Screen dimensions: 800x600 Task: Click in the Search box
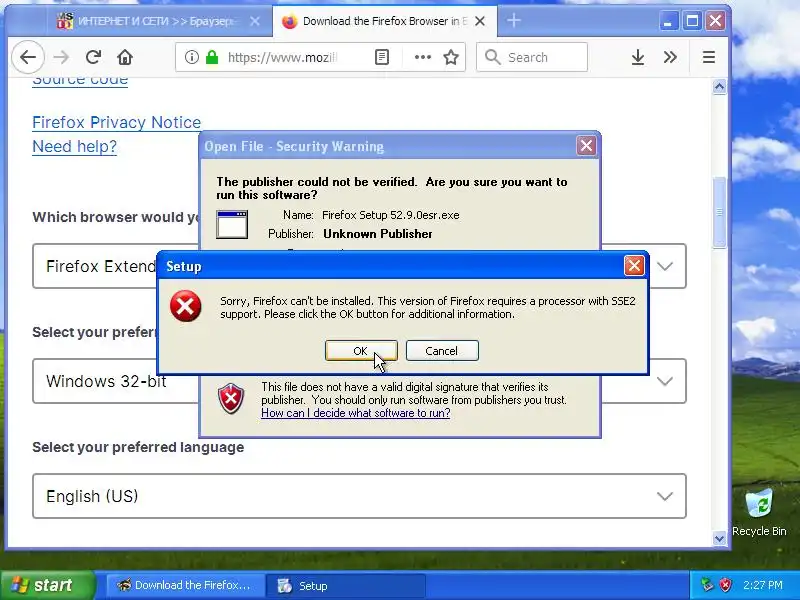pyautogui.click(x=532, y=57)
